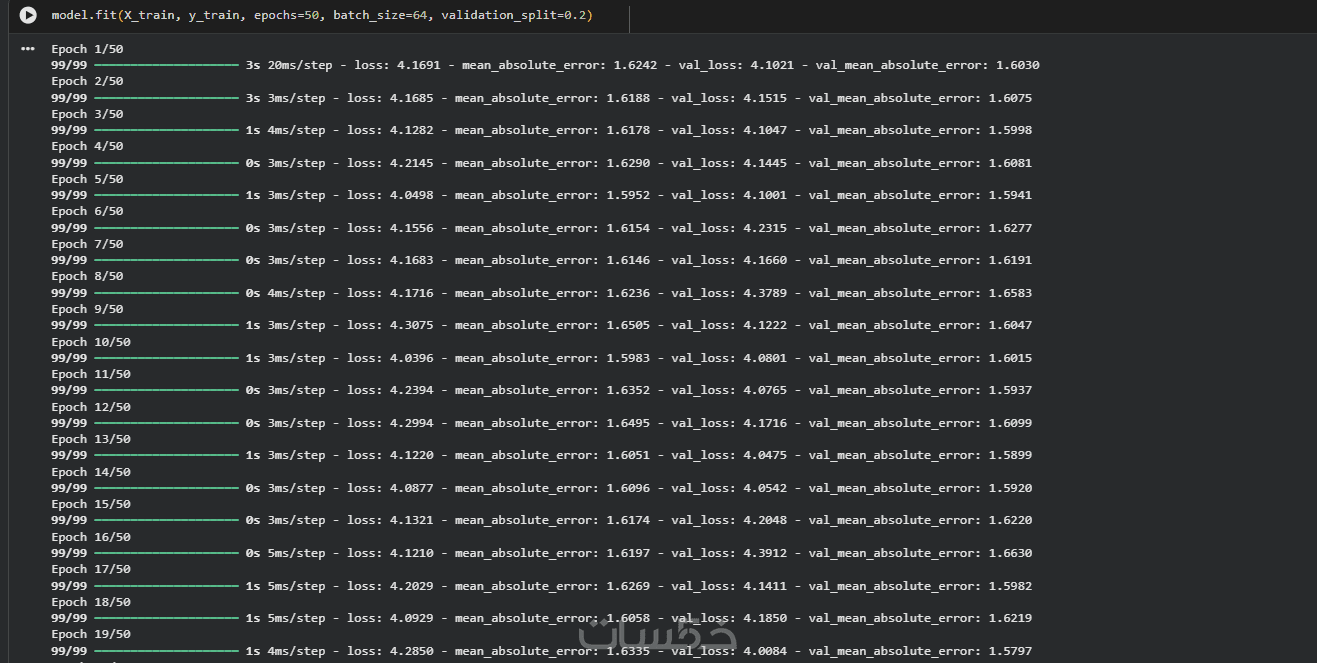Viewport: 1317px width, 663px height.
Task: Click the mean_absolute_error value 1.5952
Action: [628, 195]
